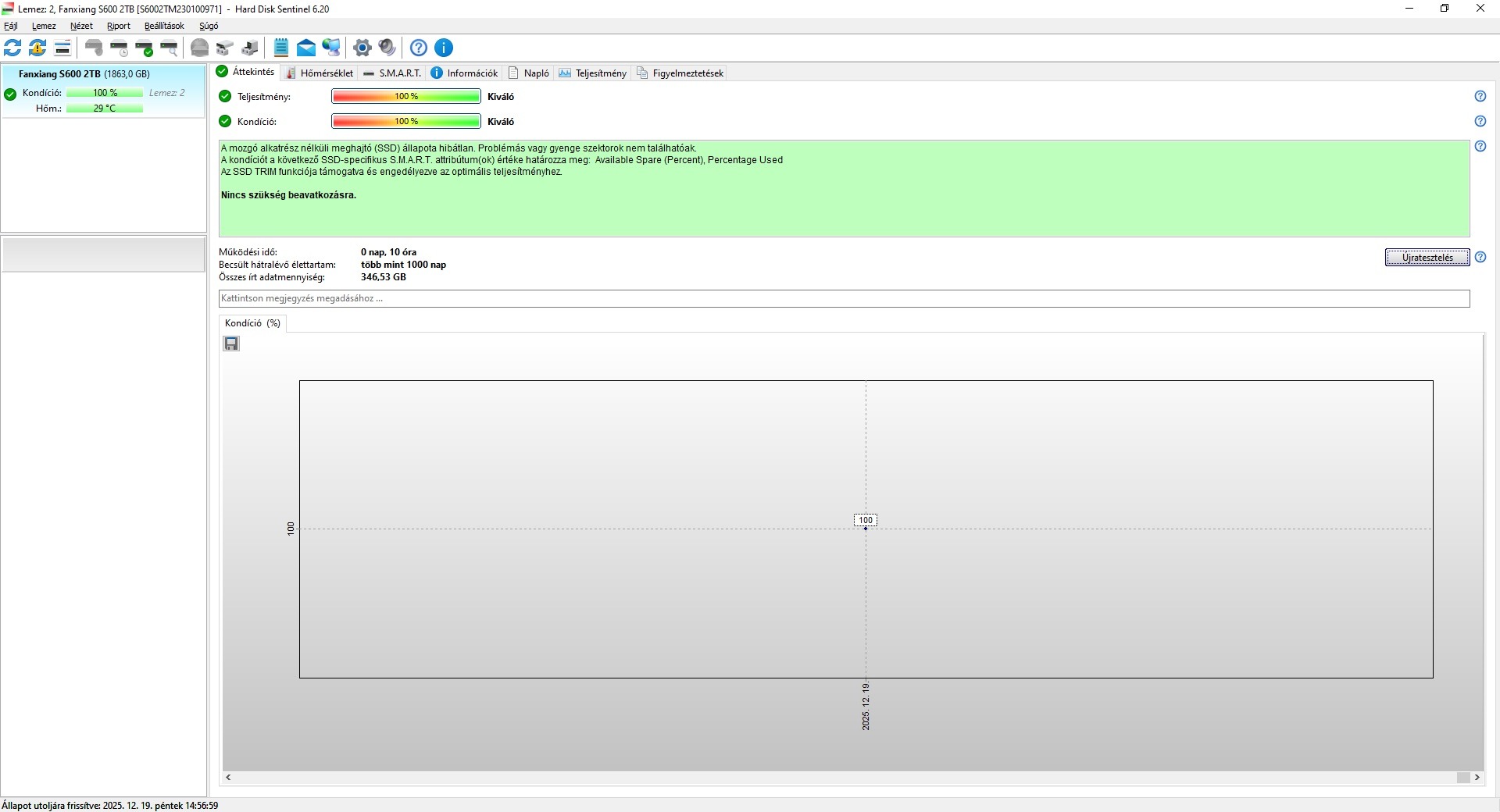Click the comment field 'Kattintson megjegyzés megadásához'
This screenshot has height=812, width=1500.
[x=844, y=298]
